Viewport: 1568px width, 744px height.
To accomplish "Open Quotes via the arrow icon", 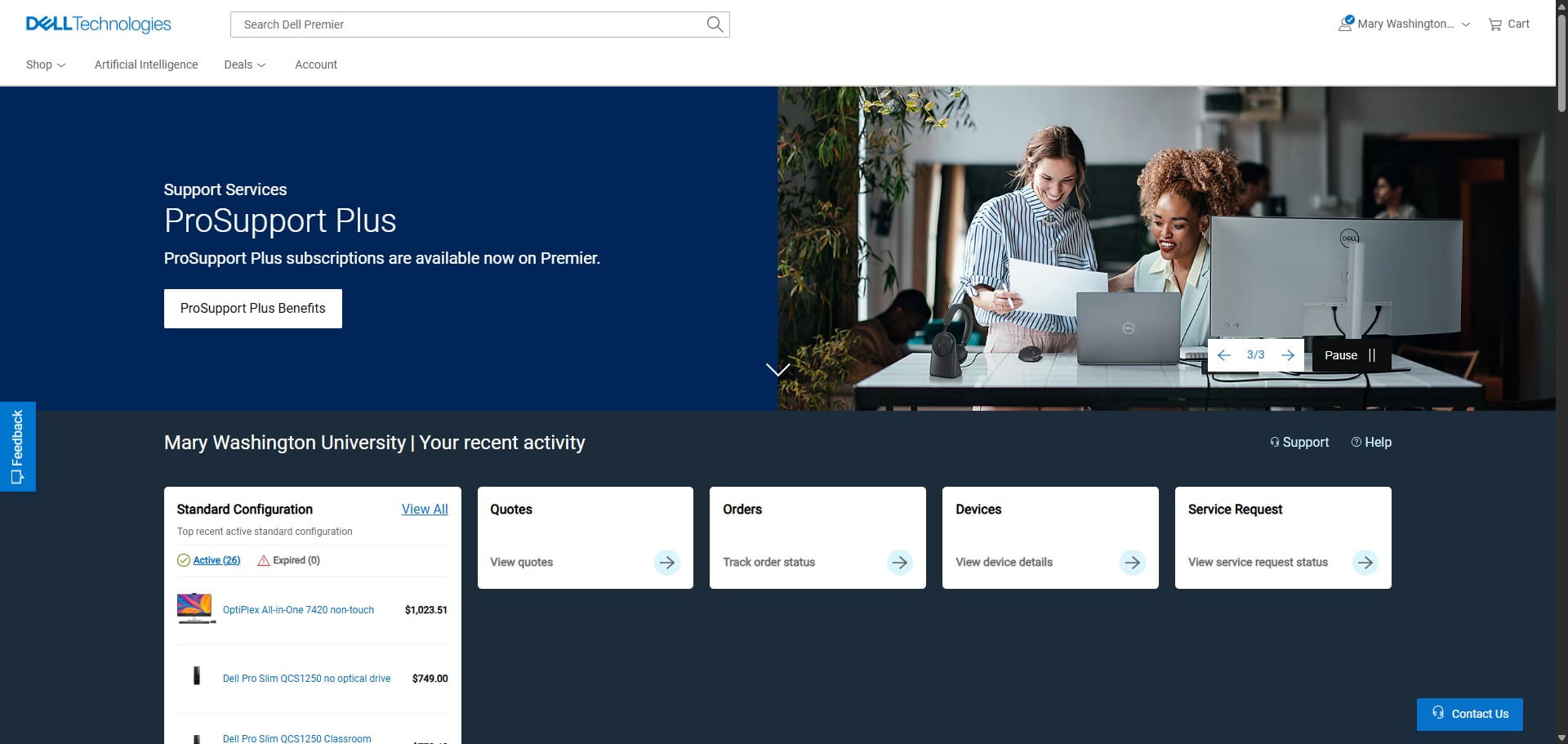I will pyautogui.click(x=667, y=562).
